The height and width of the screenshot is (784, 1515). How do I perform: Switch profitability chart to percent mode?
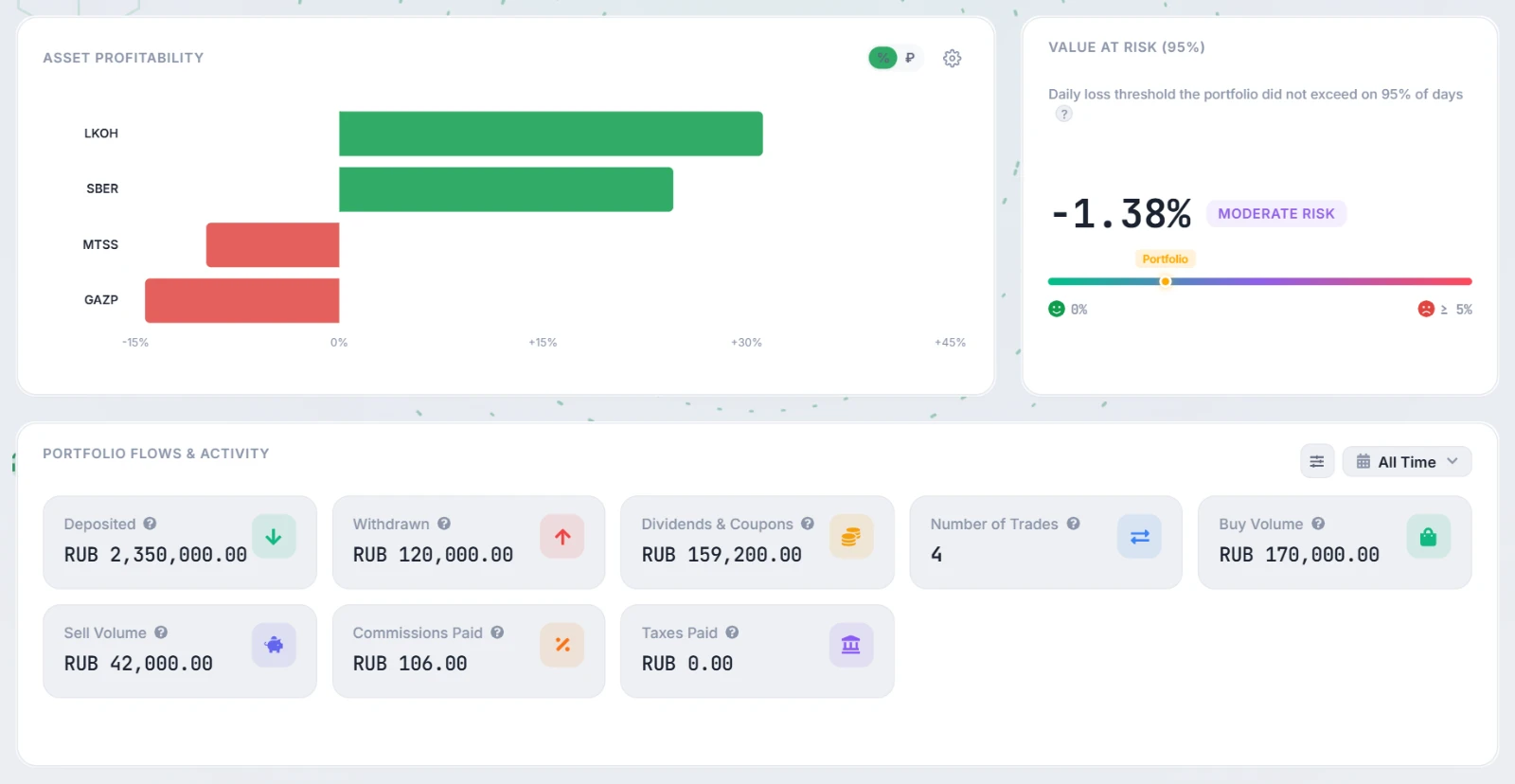click(882, 58)
